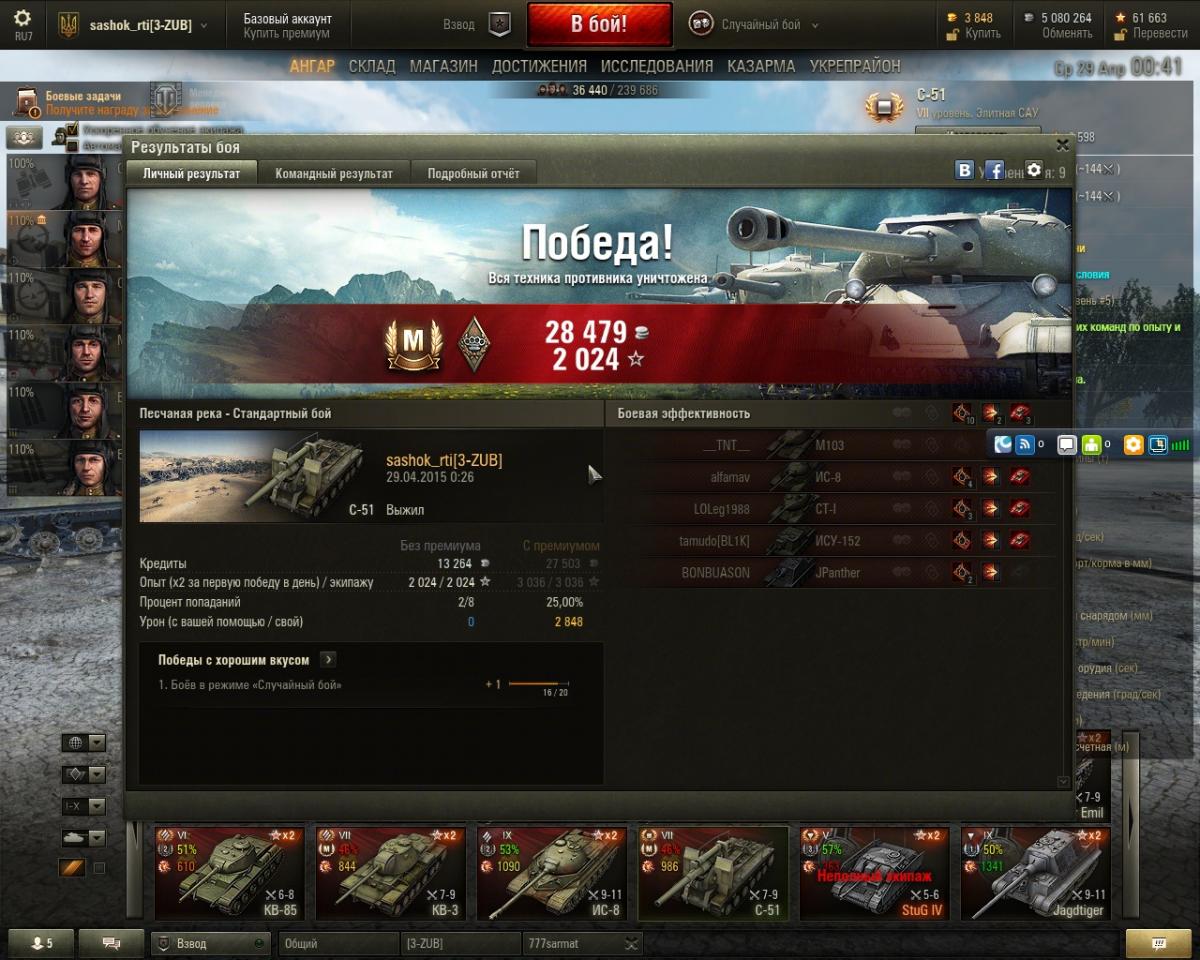Share battle result to VK icon
1200x960 pixels.
tap(964, 170)
